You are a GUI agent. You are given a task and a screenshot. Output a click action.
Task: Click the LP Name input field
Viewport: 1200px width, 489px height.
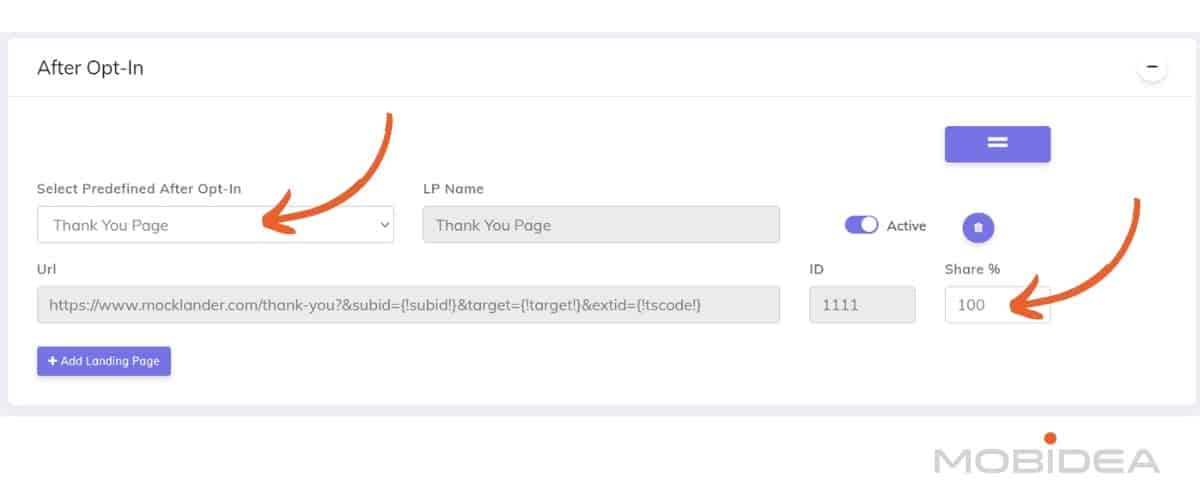click(601, 225)
